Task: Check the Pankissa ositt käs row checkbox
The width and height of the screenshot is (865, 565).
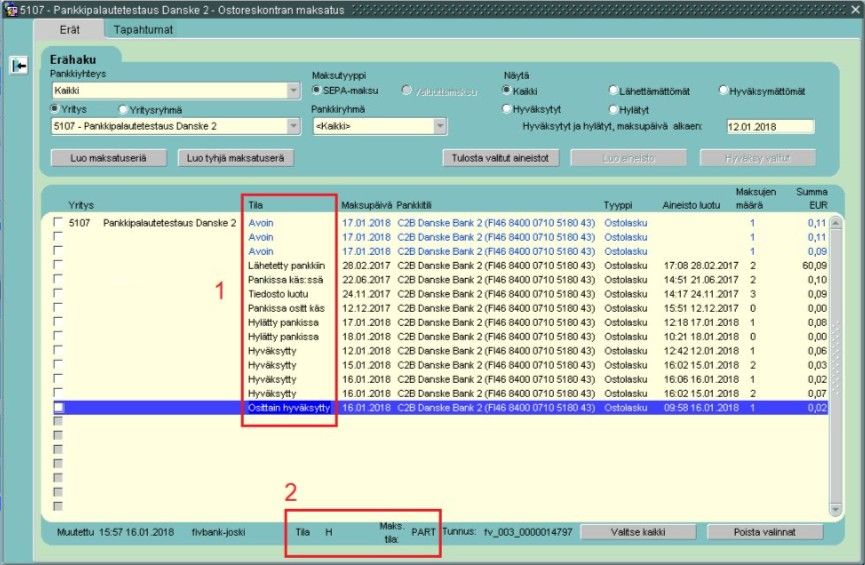Action: coord(58,307)
